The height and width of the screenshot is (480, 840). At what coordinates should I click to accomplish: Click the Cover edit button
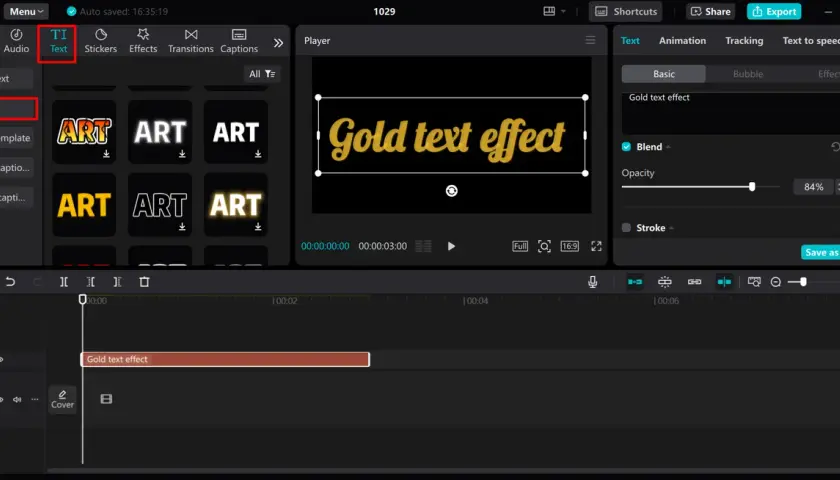62,399
